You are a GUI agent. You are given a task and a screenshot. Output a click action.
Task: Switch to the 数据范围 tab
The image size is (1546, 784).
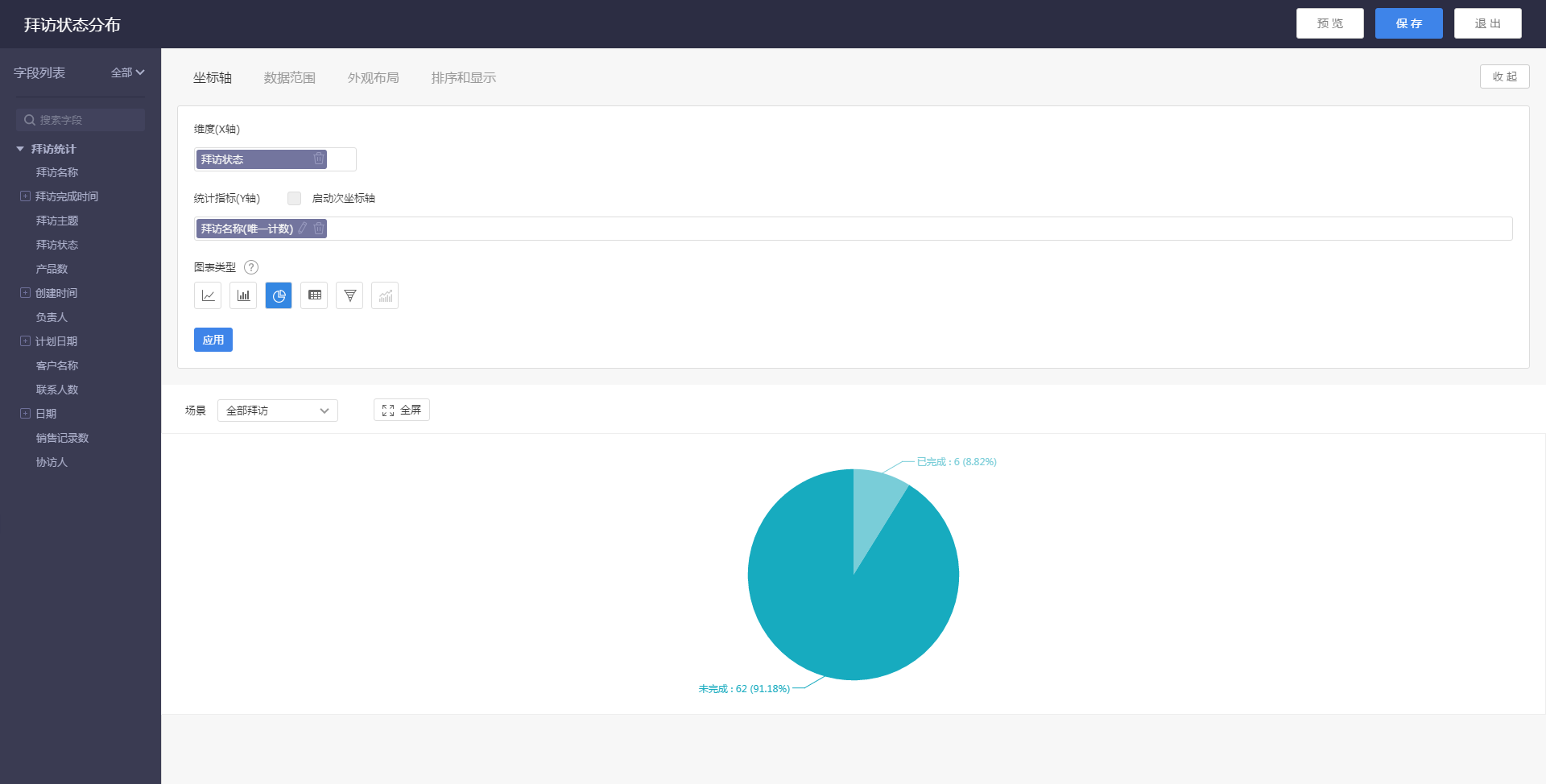[x=289, y=78]
